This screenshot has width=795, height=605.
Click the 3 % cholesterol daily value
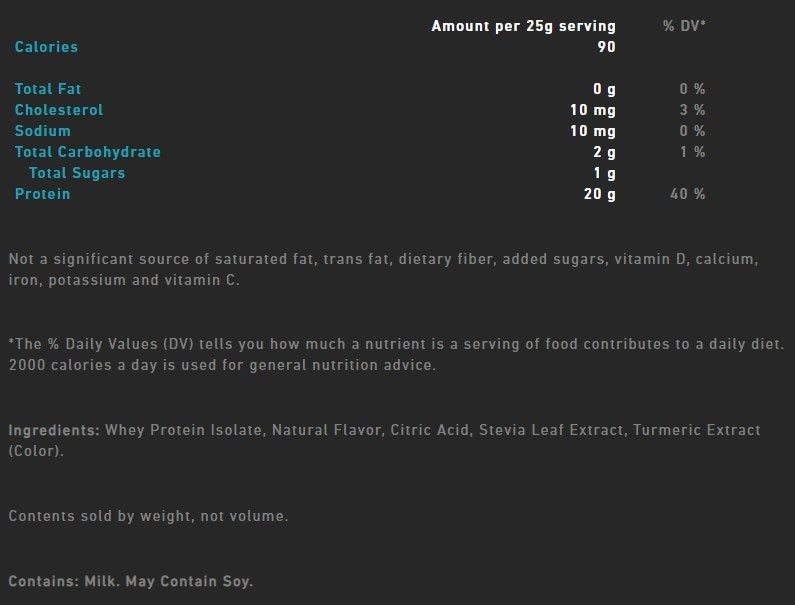point(692,110)
